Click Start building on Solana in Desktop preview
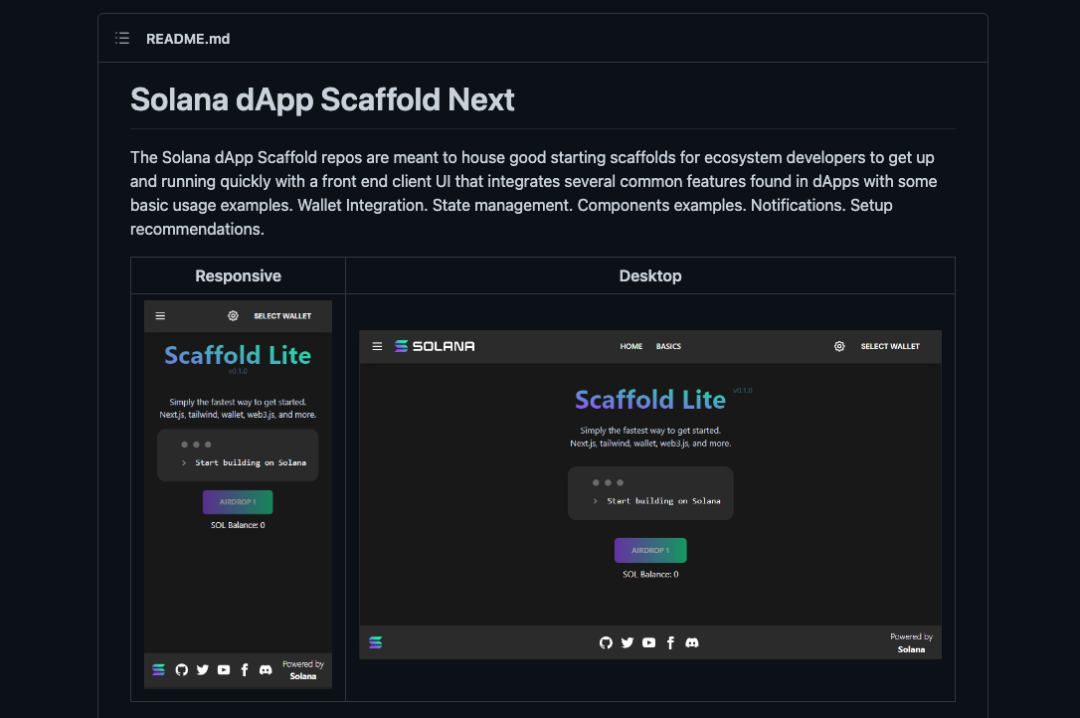This screenshot has width=1080, height=718. [663, 501]
